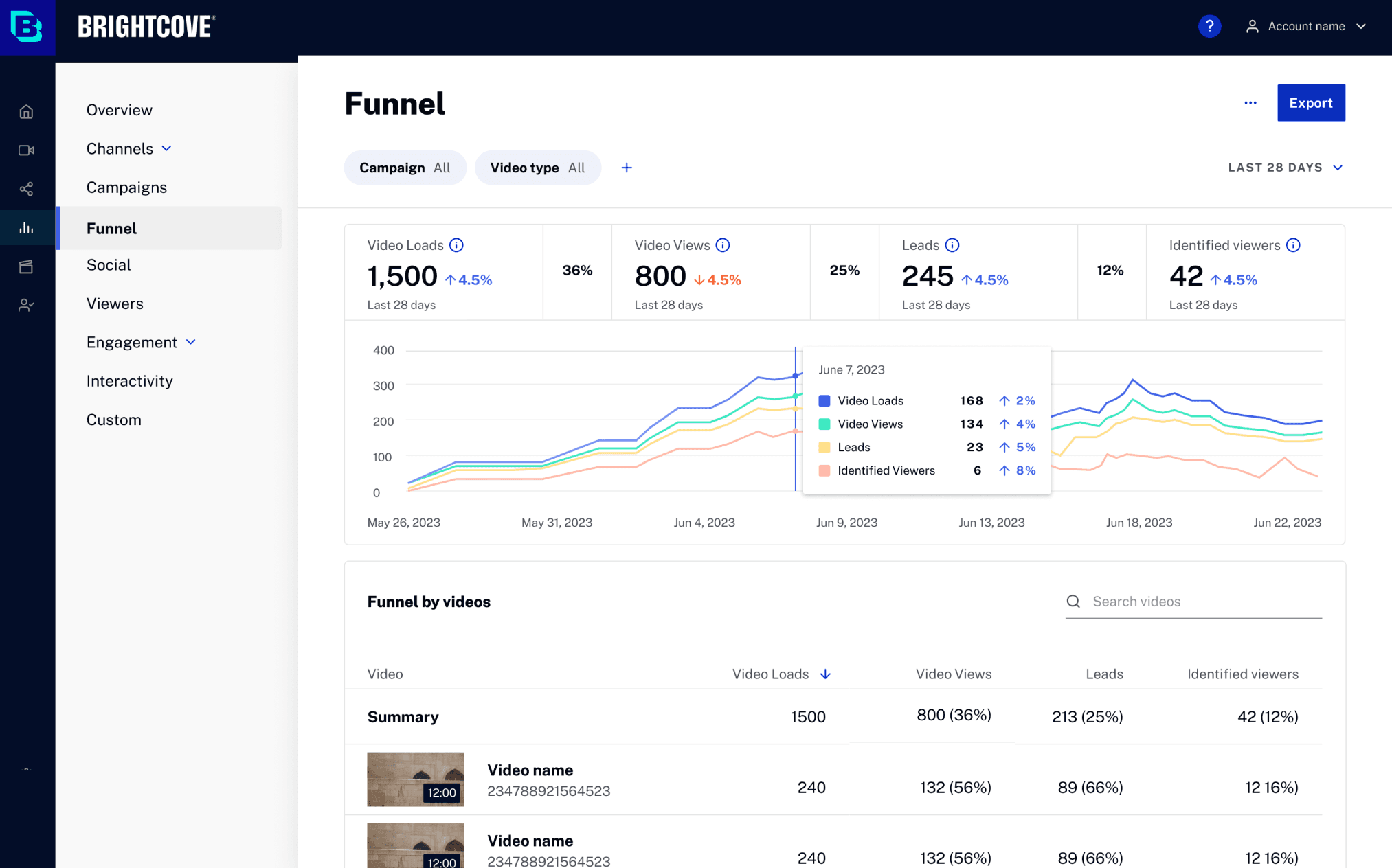Sort by Identified viewers column header

[x=1242, y=674]
